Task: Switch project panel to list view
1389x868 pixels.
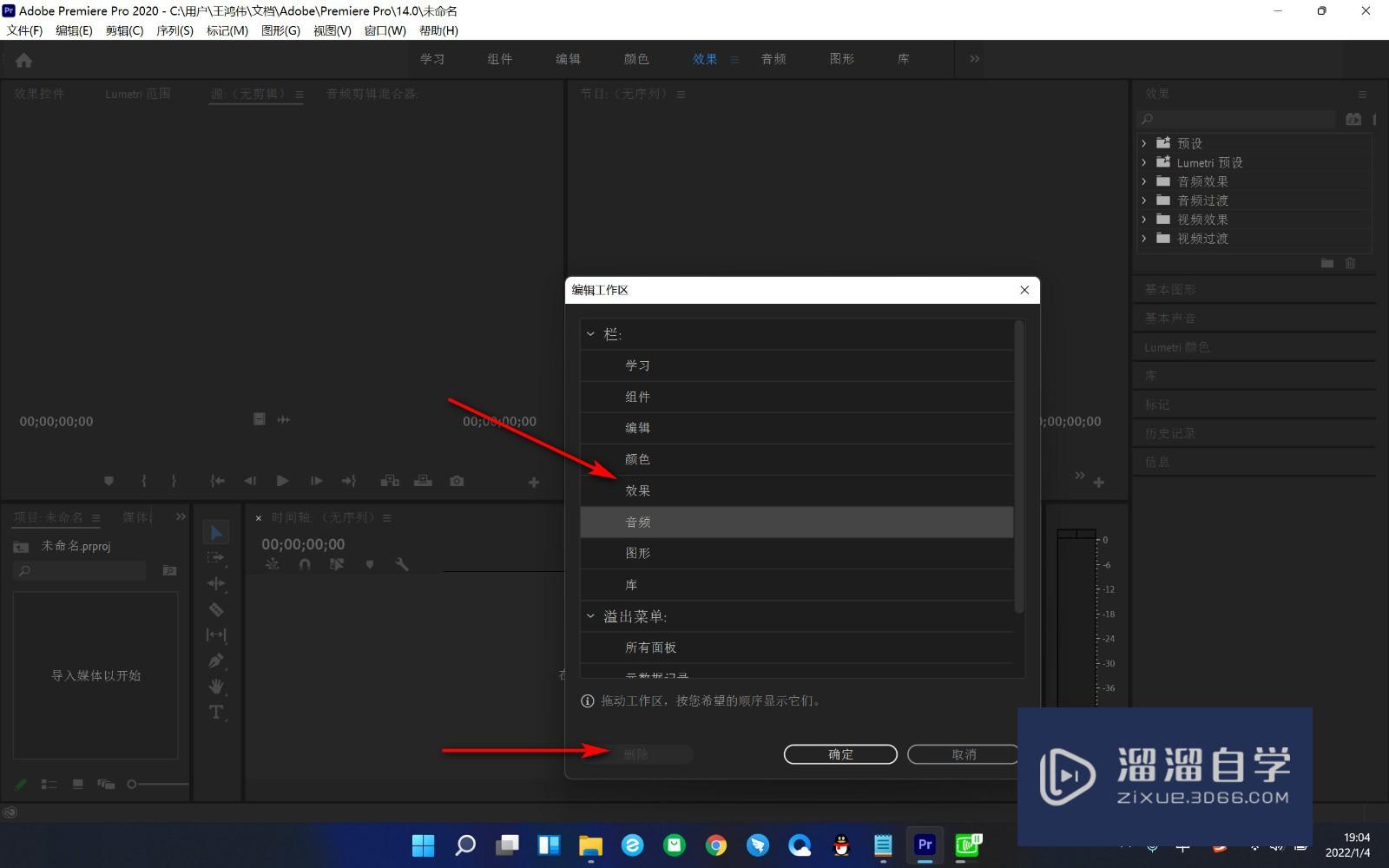Action: pyautogui.click(x=49, y=784)
